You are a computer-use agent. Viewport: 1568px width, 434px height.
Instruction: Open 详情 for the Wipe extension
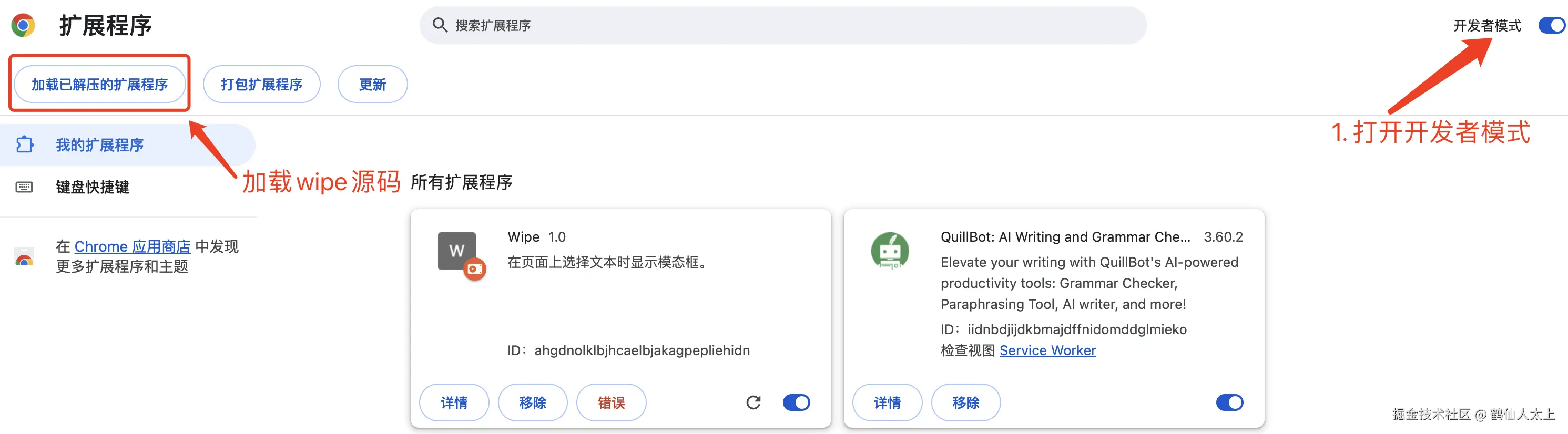pos(454,402)
